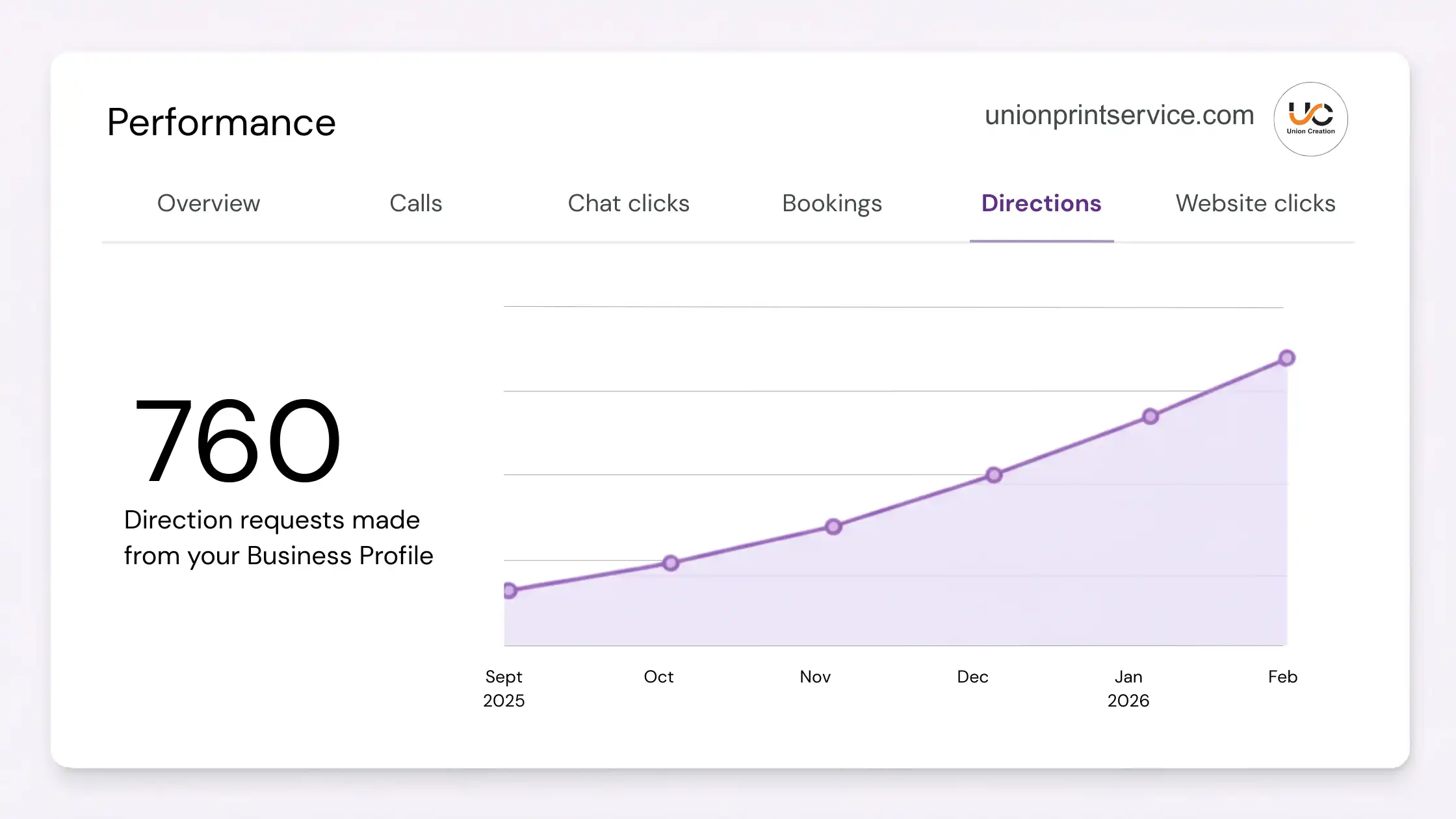Select the Chat clicks tab
The width and height of the screenshot is (1456, 819).
click(x=629, y=203)
